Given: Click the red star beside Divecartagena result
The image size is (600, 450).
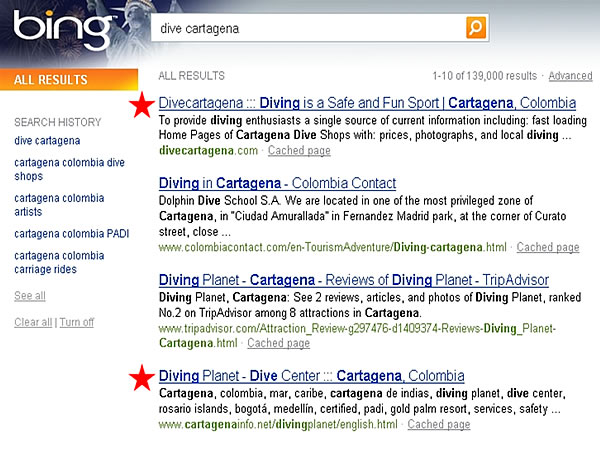Looking at the screenshot, I should [x=143, y=103].
